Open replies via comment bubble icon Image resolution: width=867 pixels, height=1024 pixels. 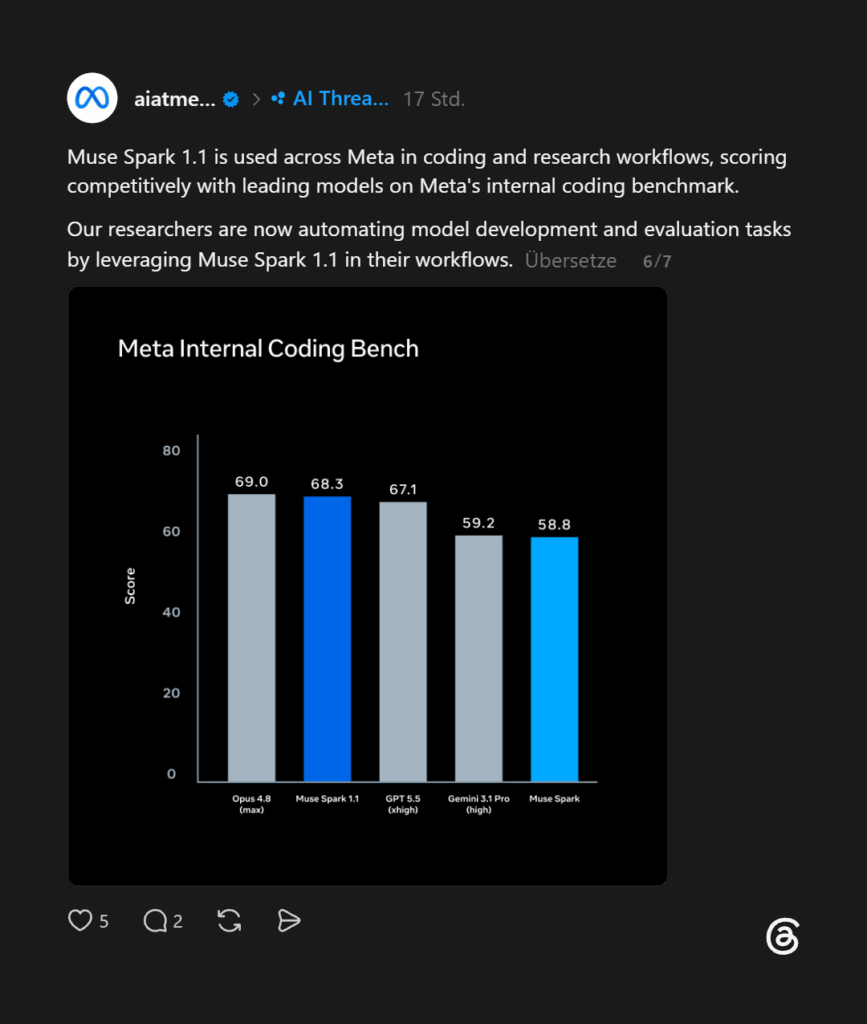(155, 921)
